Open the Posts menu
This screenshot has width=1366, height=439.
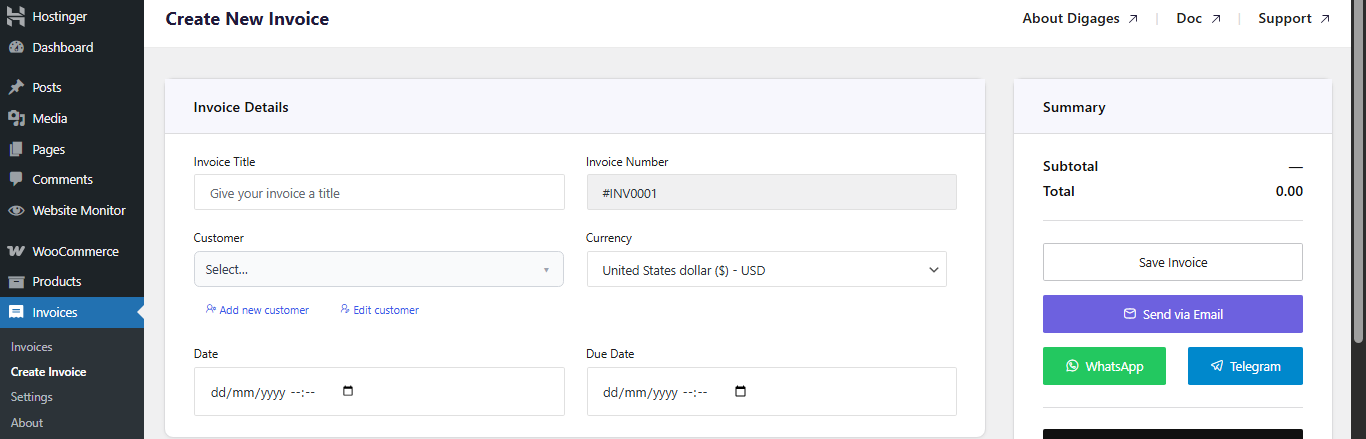(72, 88)
